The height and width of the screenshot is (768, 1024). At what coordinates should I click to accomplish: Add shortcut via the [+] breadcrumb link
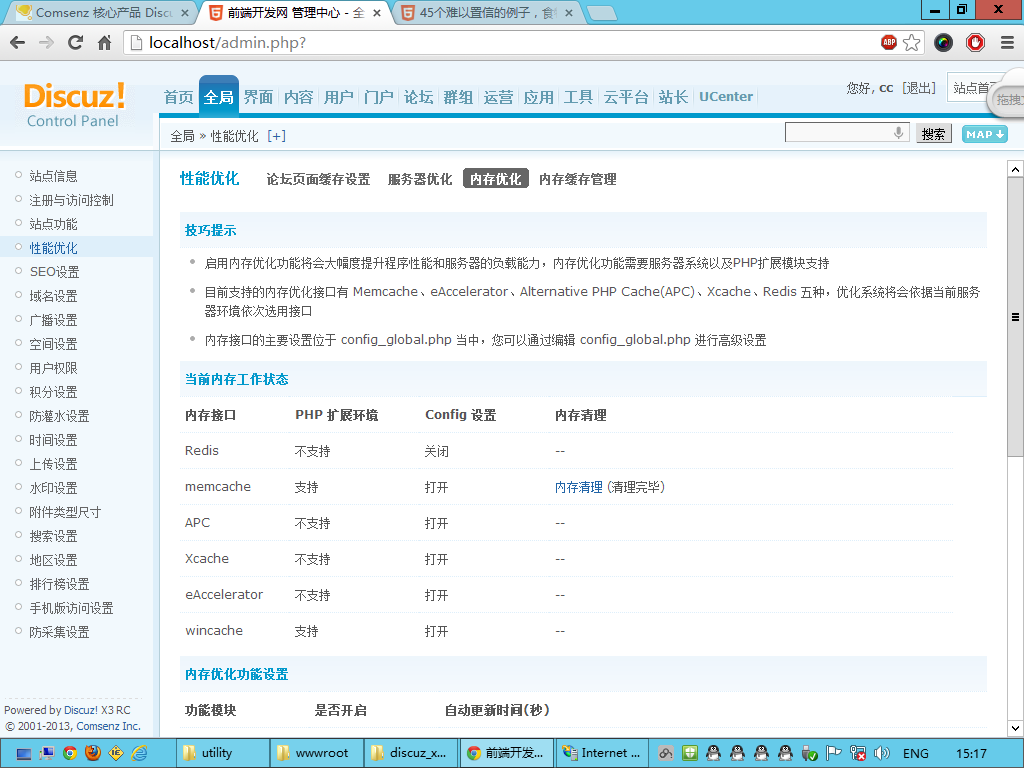[x=276, y=136]
